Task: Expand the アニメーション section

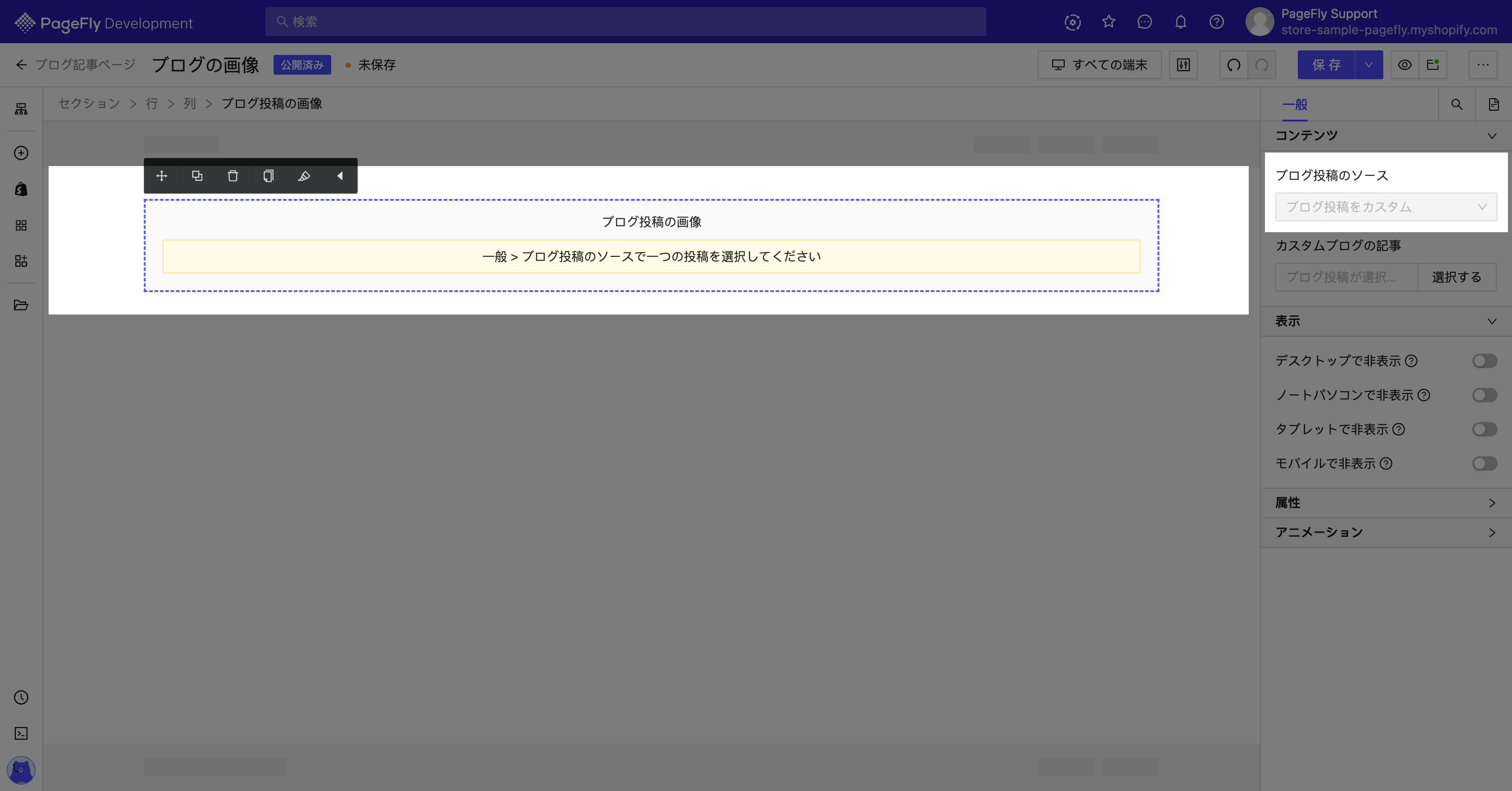Action: [1386, 533]
